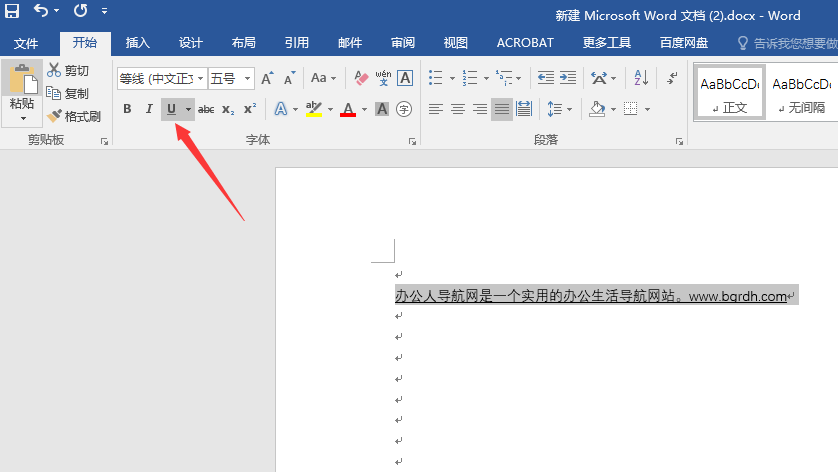Switch to the 设计 tab
838x472 pixels.
190,43
